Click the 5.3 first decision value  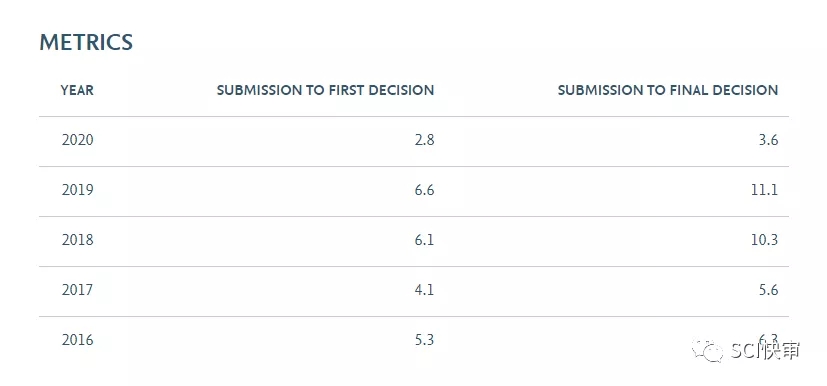point(424,340)
